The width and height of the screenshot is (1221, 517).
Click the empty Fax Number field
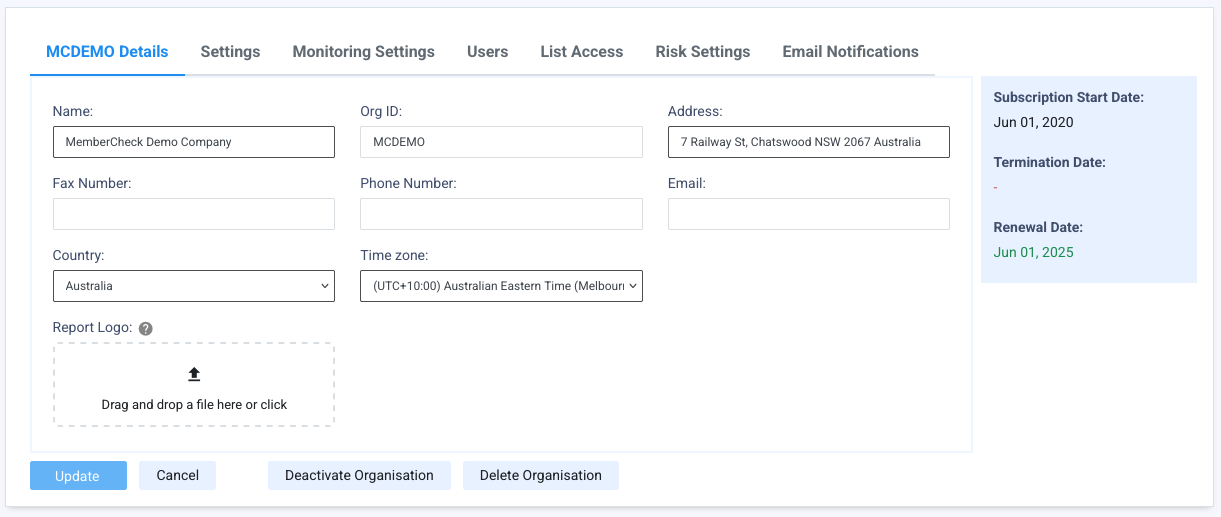193,214
